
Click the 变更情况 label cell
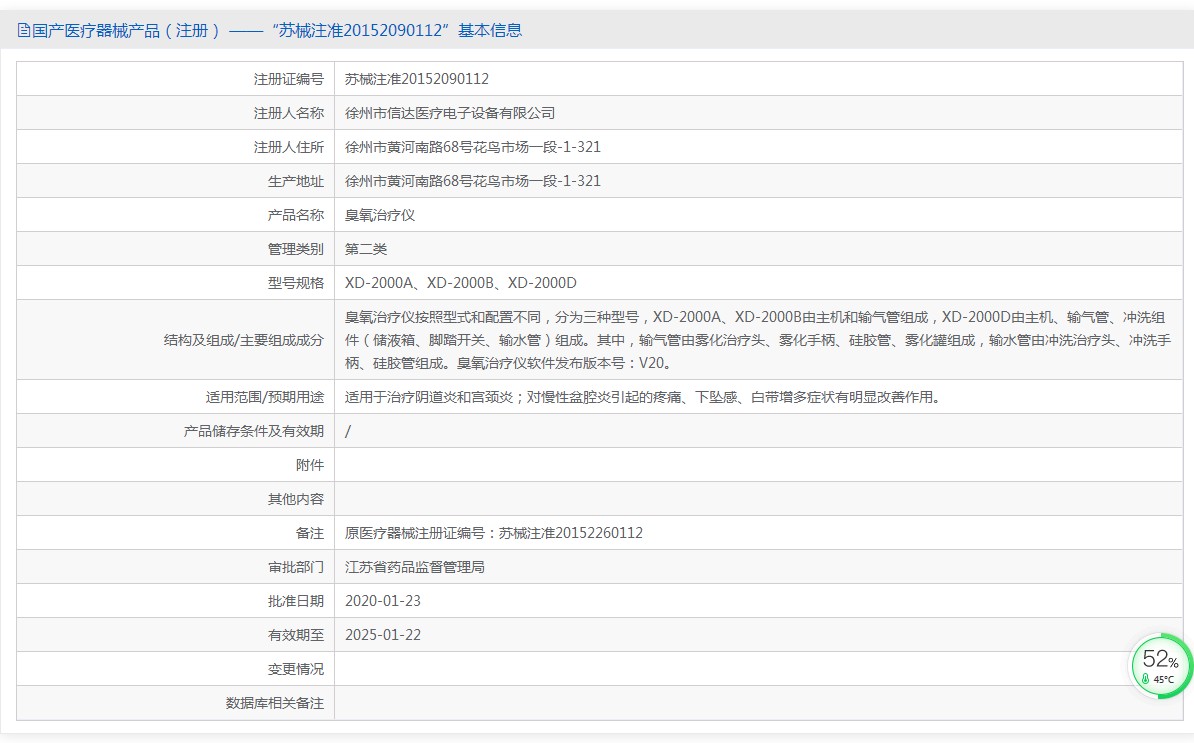tap(176, 669)
